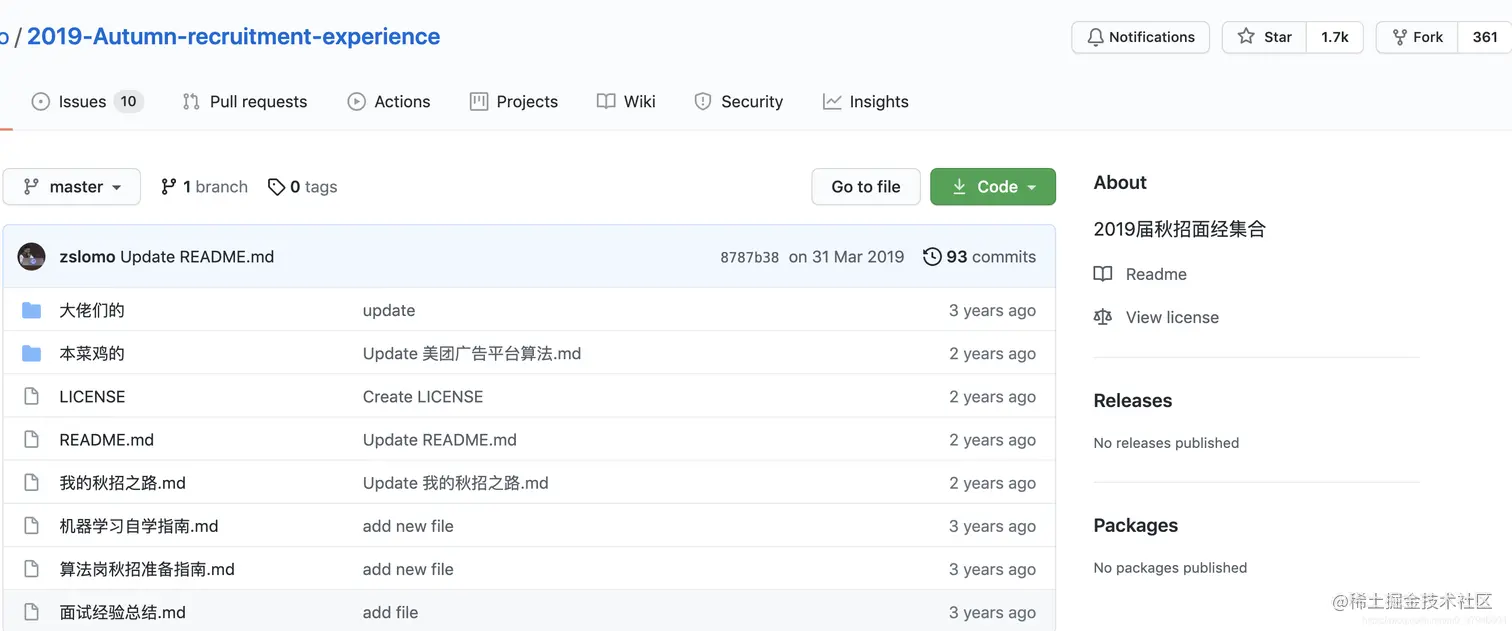Click the folder icon beside 本菜鸡的
Viewport: 1512px width, 631px height.
pyautogui.click(x=32, y=354)
